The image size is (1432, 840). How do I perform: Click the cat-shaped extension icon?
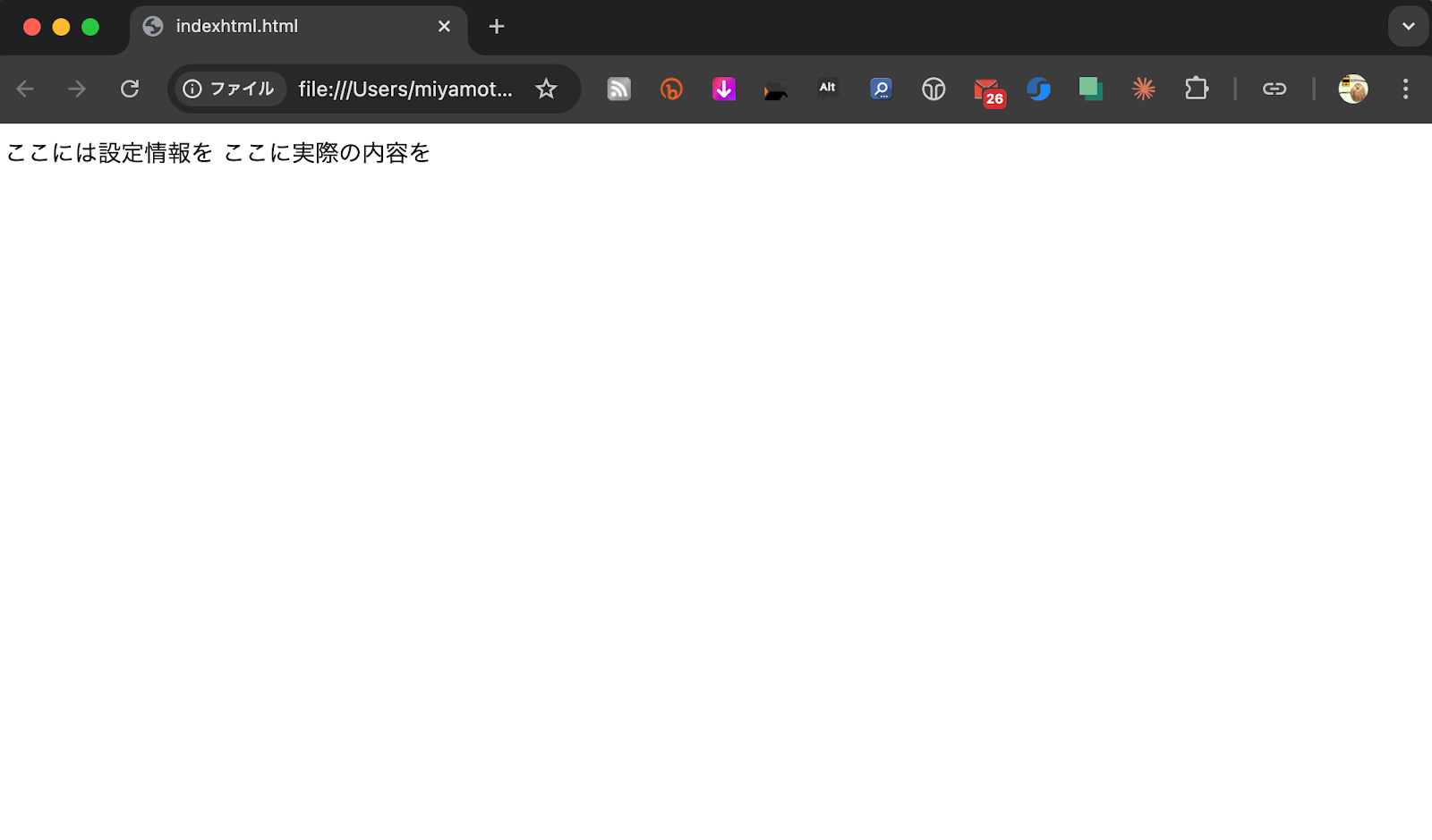tap(775, 89)
